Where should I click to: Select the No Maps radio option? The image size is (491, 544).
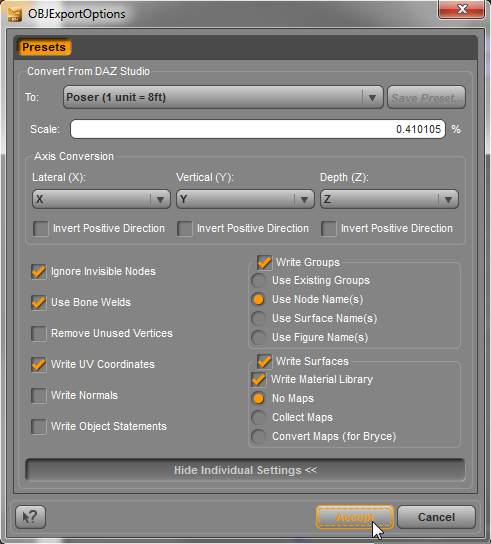point(259,398)
